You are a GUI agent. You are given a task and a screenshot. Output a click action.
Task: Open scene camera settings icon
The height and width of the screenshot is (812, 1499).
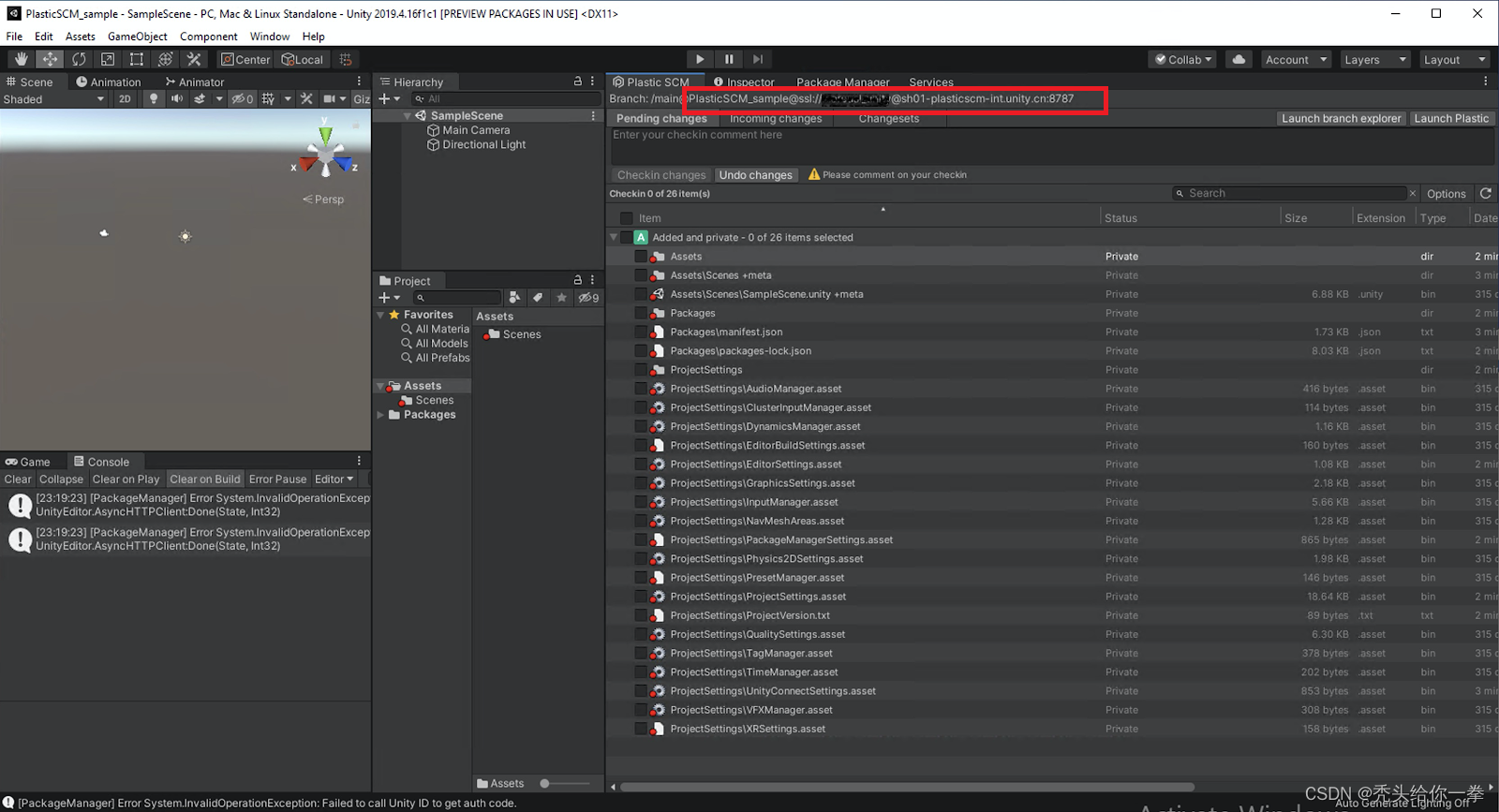329,98
